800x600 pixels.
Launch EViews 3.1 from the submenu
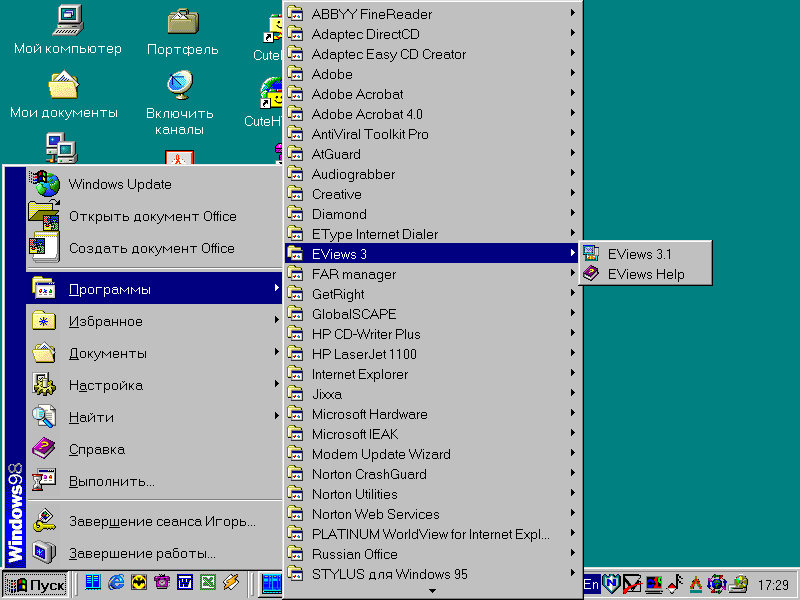(645, 254)
